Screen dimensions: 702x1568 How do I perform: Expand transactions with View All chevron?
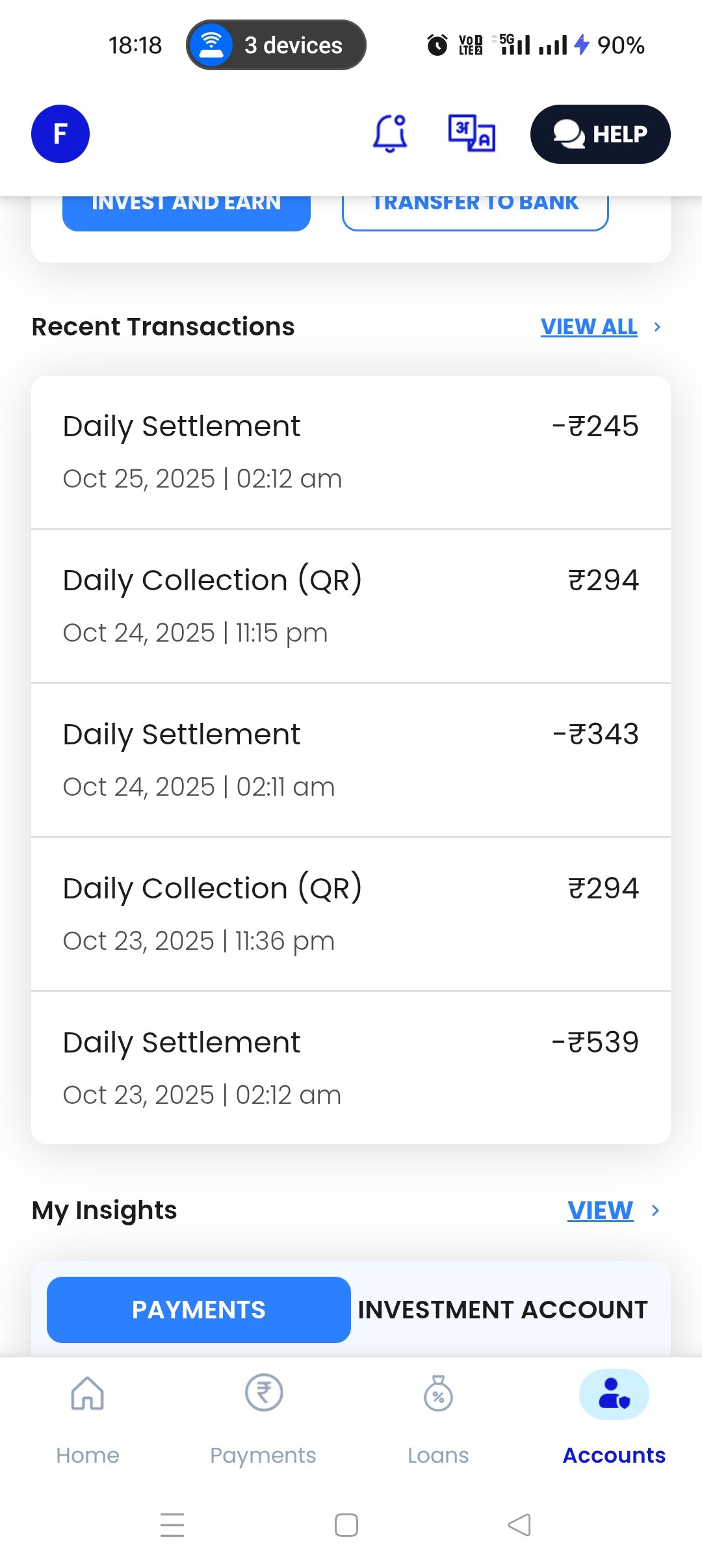[x=657, y=327]
